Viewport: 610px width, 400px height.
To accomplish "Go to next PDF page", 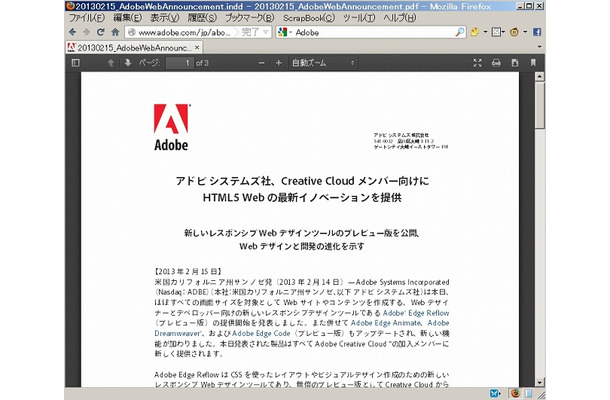I will 128,63.
